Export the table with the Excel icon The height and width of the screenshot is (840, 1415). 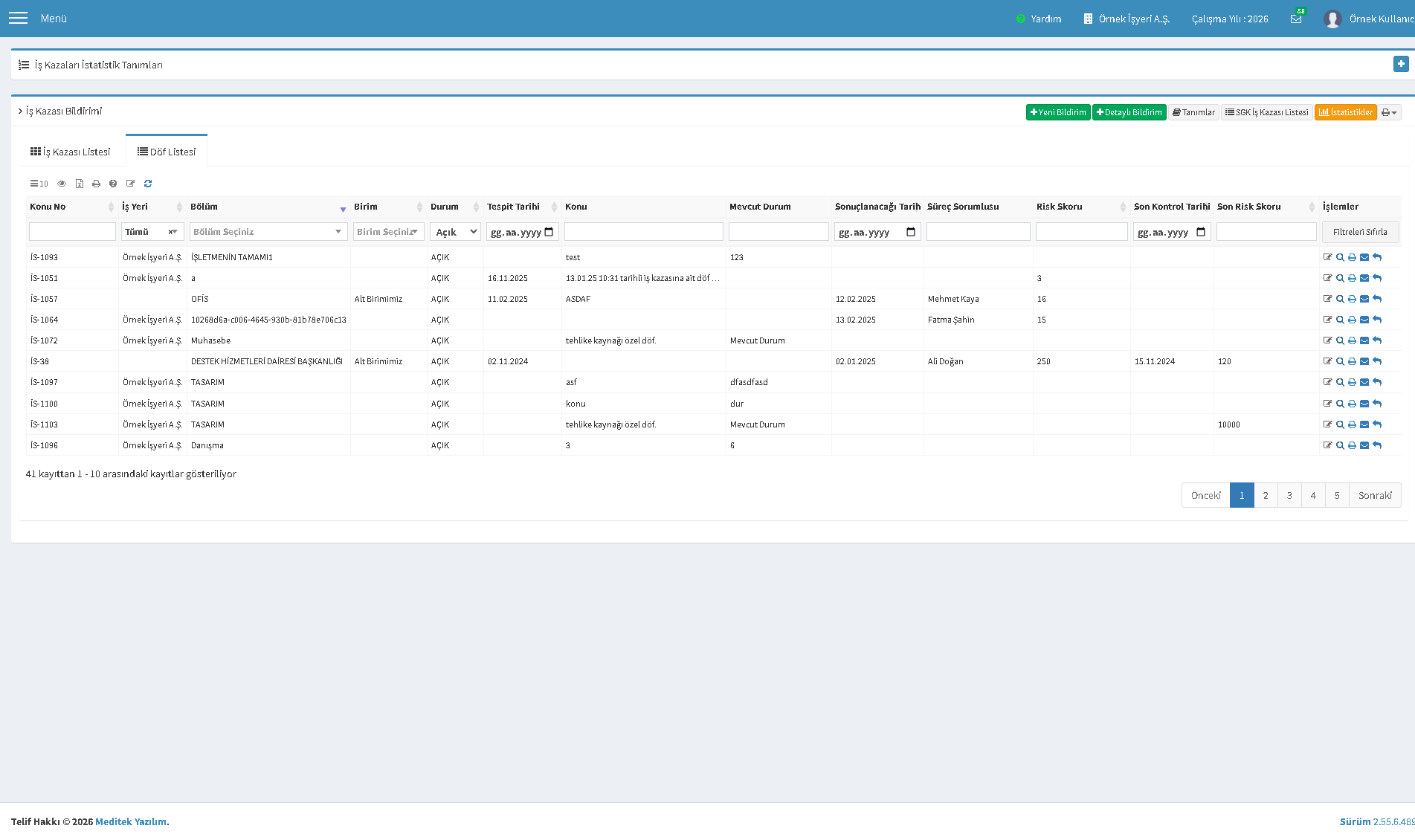pos(80,184)
